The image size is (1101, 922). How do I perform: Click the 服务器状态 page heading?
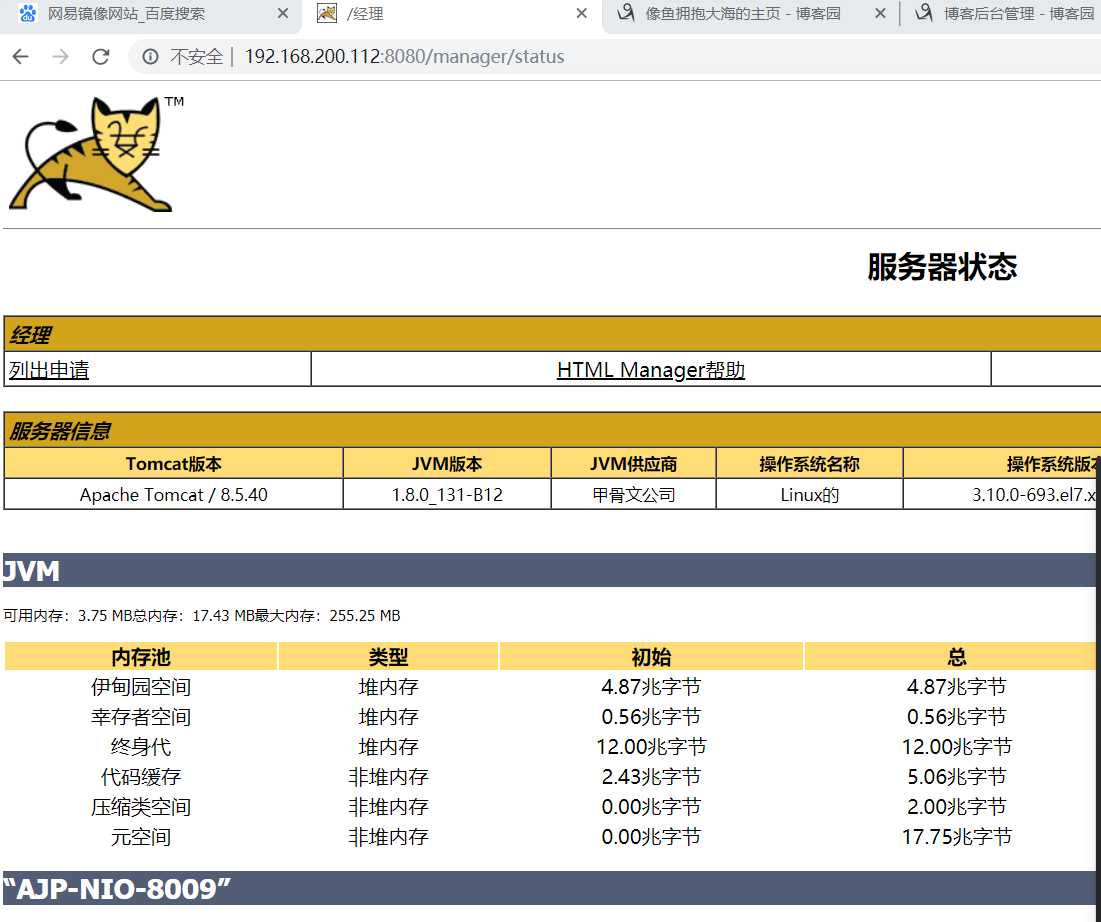pyautogui.click(x=942, y=267)
